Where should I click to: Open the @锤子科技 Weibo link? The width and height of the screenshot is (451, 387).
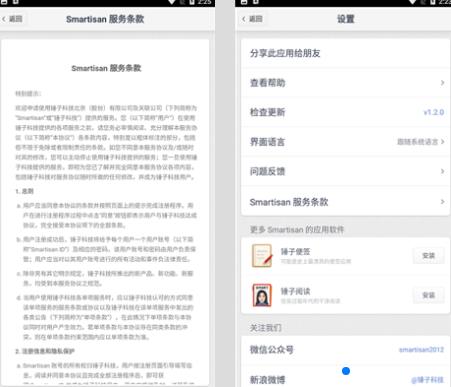pyautogui.click(x=427, y=380)
